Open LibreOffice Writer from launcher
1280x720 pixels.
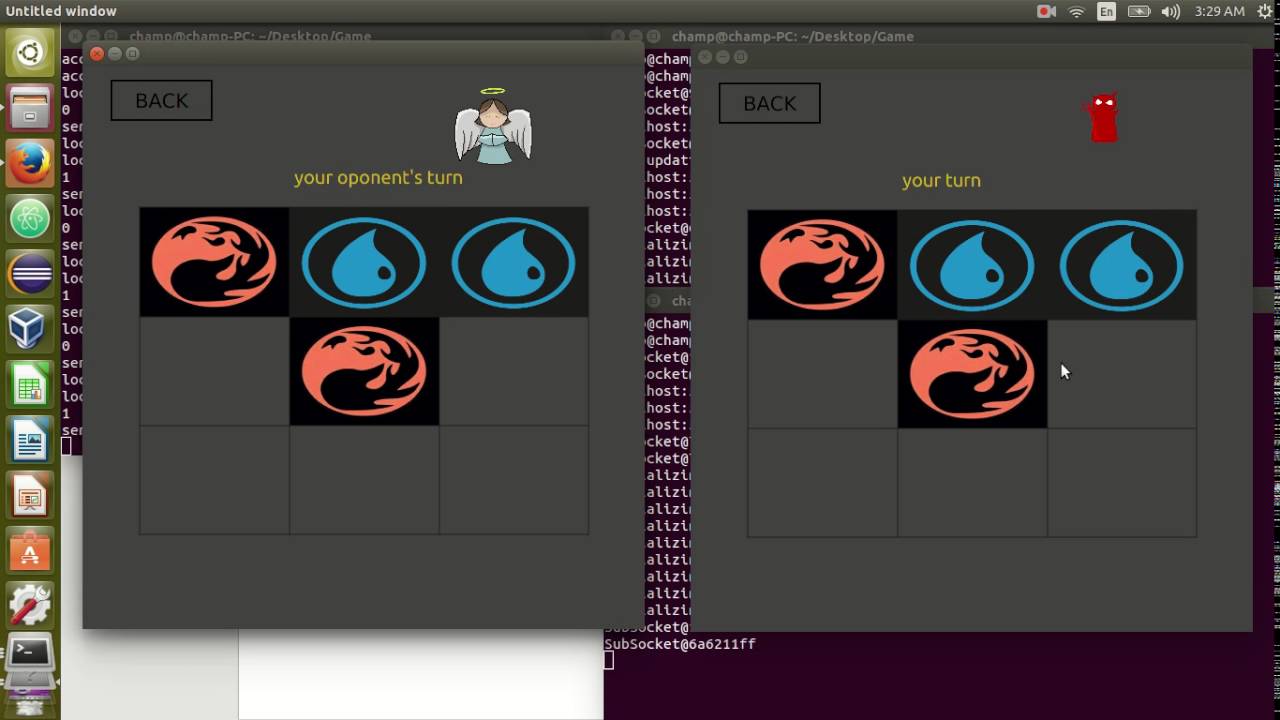[x=30, y=439]
